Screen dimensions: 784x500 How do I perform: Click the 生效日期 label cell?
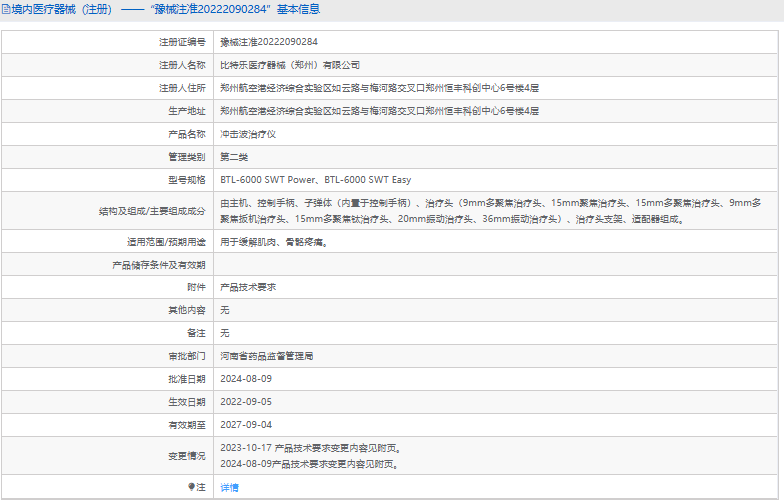click(x=108, y=402)
